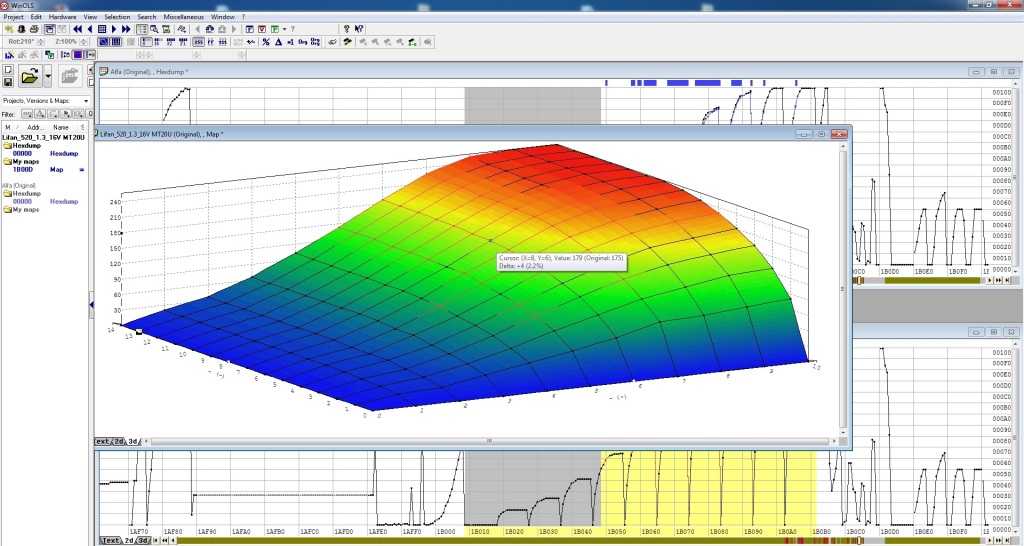Select the 1B00D Map entry
Viewport: 1024px width, 546px height.
46,169
